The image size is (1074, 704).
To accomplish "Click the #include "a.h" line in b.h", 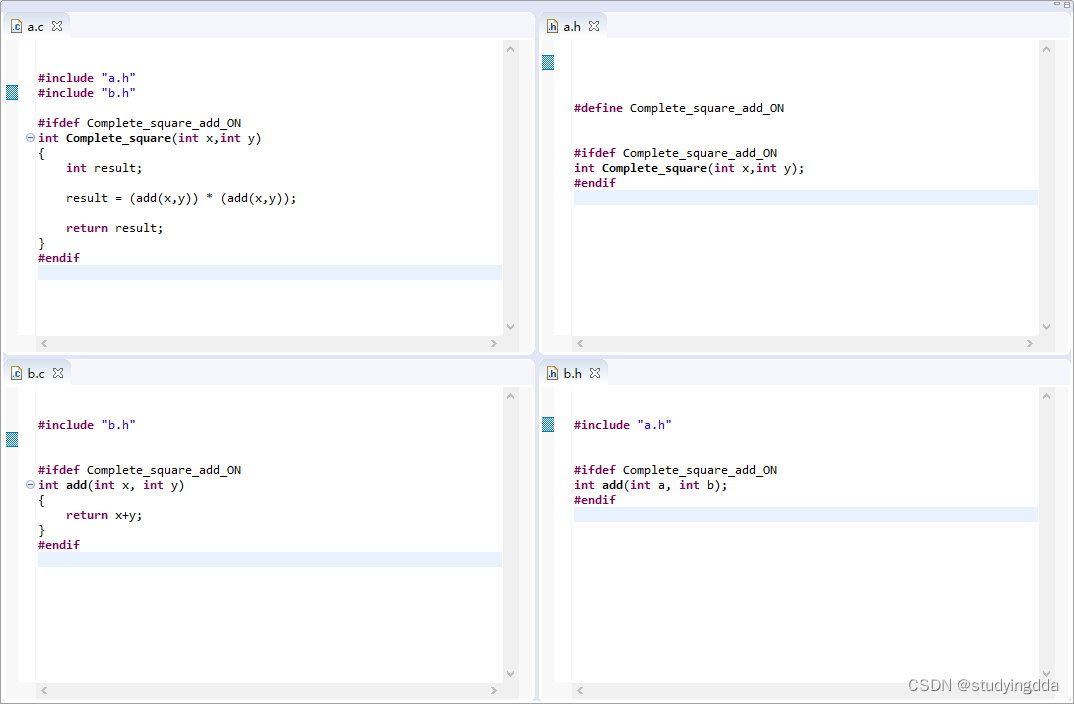I will click(623, 425).
